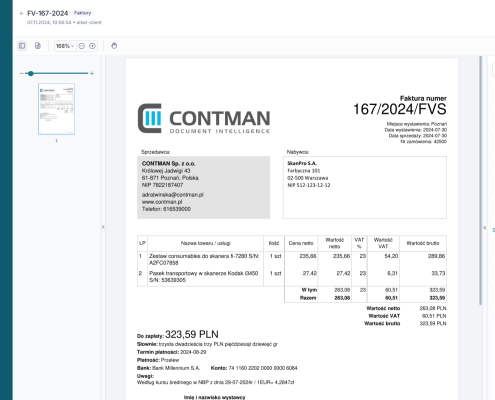The image size is (495, 400).
Task: Click buyer name SkanPro S.A.
Action: click(302, 163)
